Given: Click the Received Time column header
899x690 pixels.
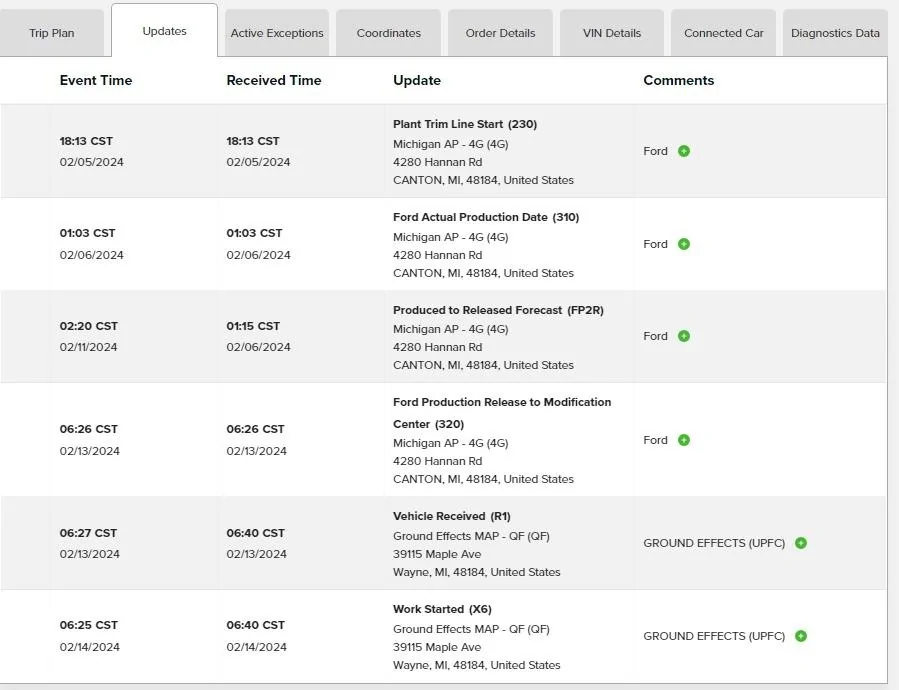Looking at the screenshot, I should [x=273, y=80].
